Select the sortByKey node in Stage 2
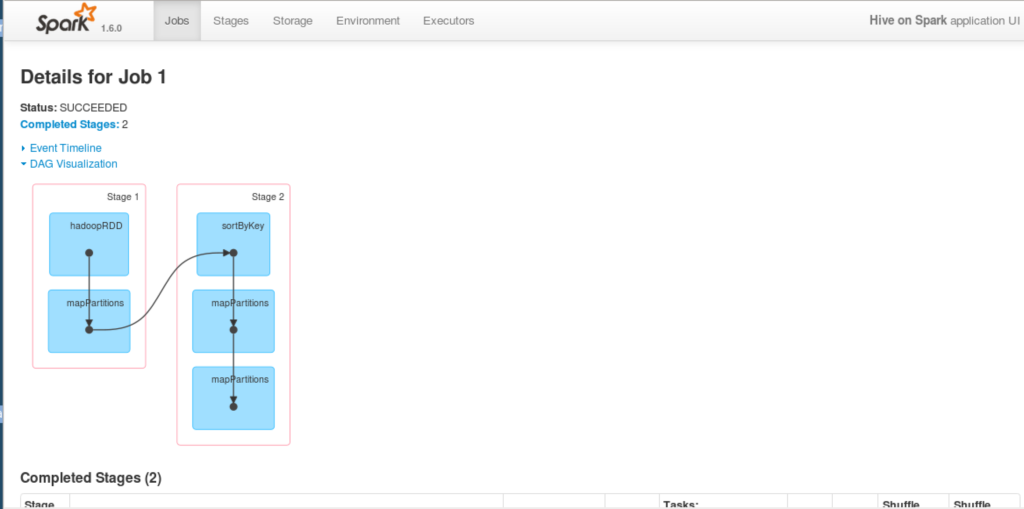The width and height of the screenshot is (1024, 509). [x=233, y=244]
